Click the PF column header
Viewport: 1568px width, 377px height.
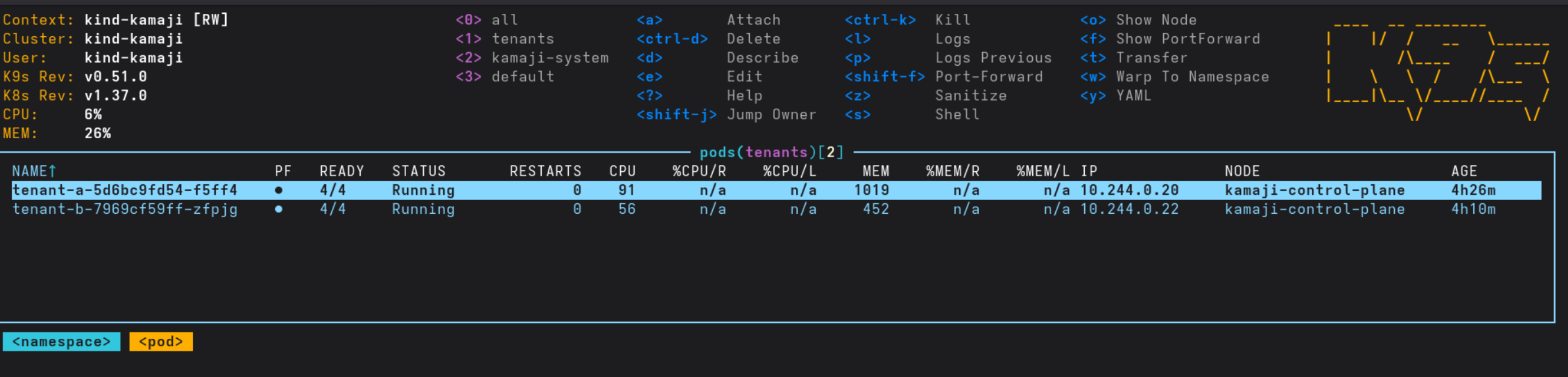[x=283, y=171]
